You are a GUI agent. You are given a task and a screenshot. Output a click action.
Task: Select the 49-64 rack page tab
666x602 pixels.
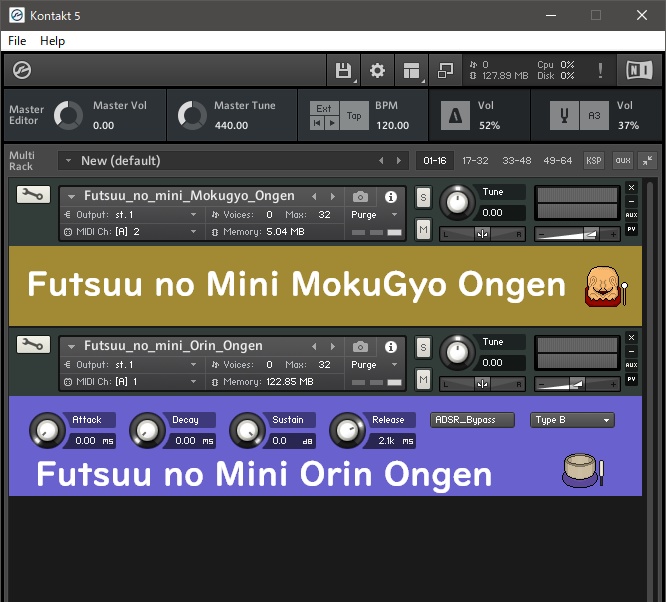(x=558, y=161)
